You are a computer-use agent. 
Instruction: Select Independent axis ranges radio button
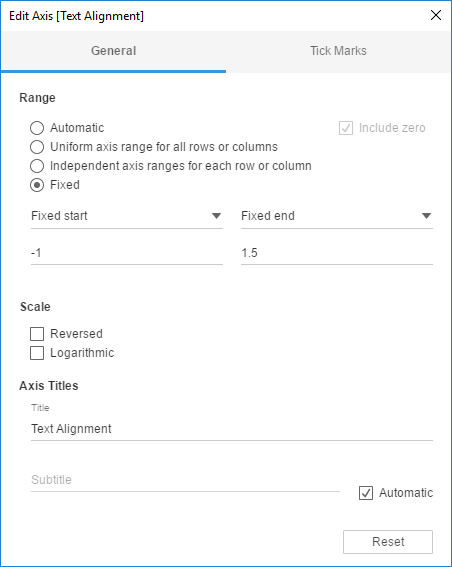(x=37, y=166)
